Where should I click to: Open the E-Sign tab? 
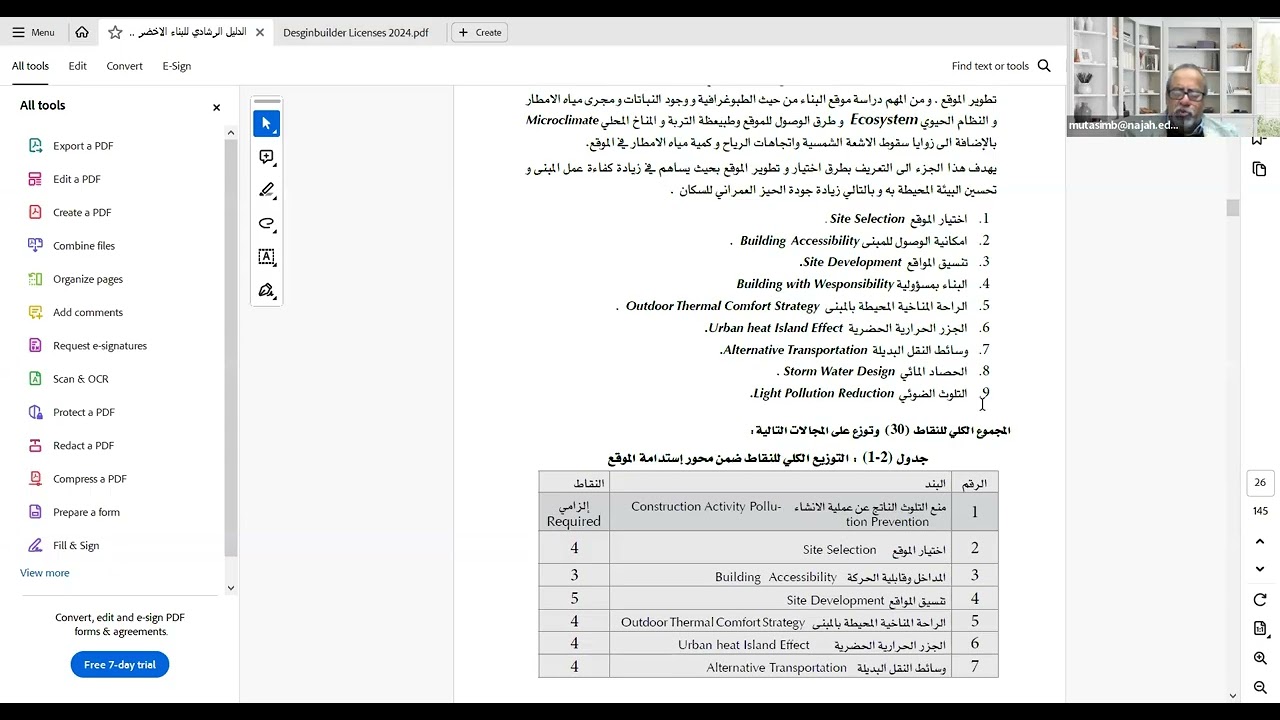coord(176,66)
